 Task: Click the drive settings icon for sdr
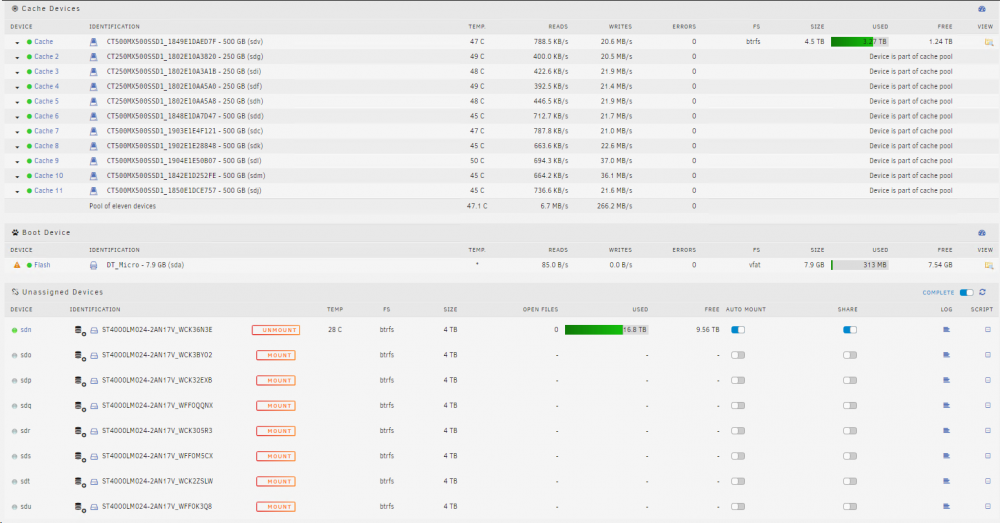80,431
